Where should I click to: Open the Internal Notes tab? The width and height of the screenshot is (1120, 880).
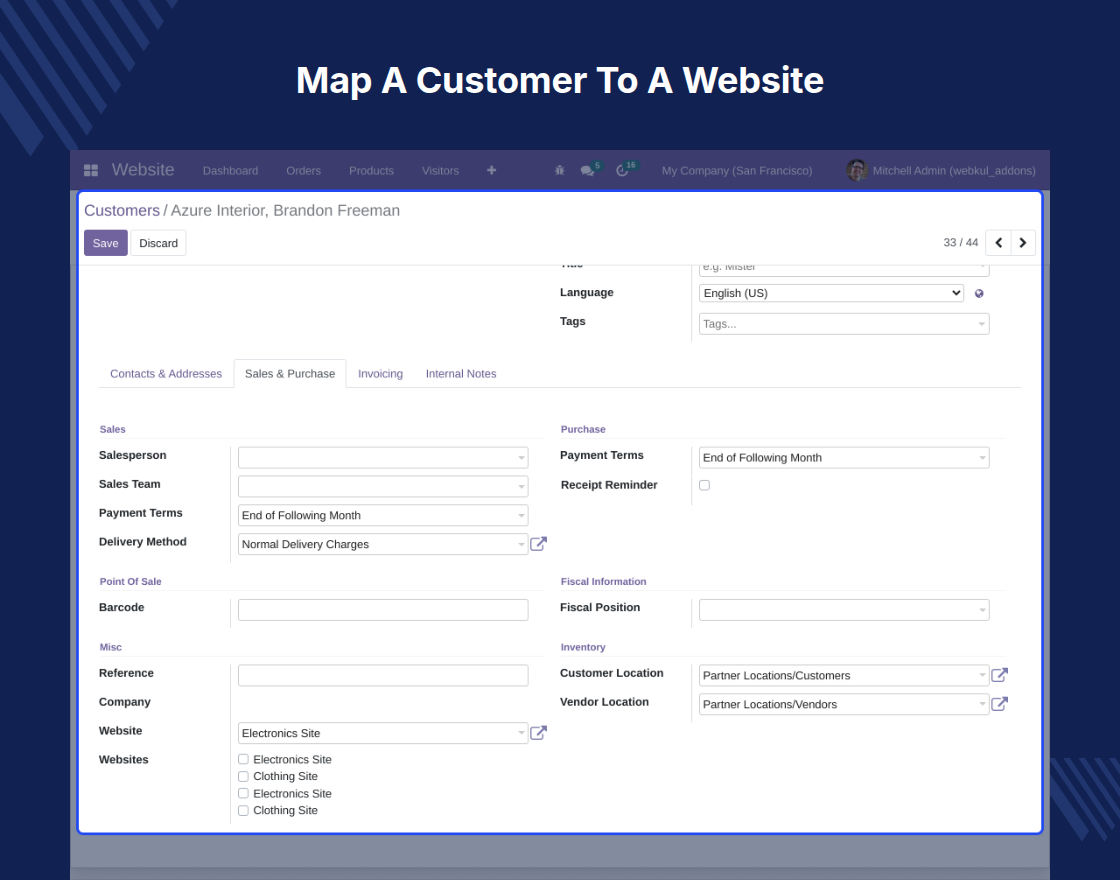[x=461, y=374]
